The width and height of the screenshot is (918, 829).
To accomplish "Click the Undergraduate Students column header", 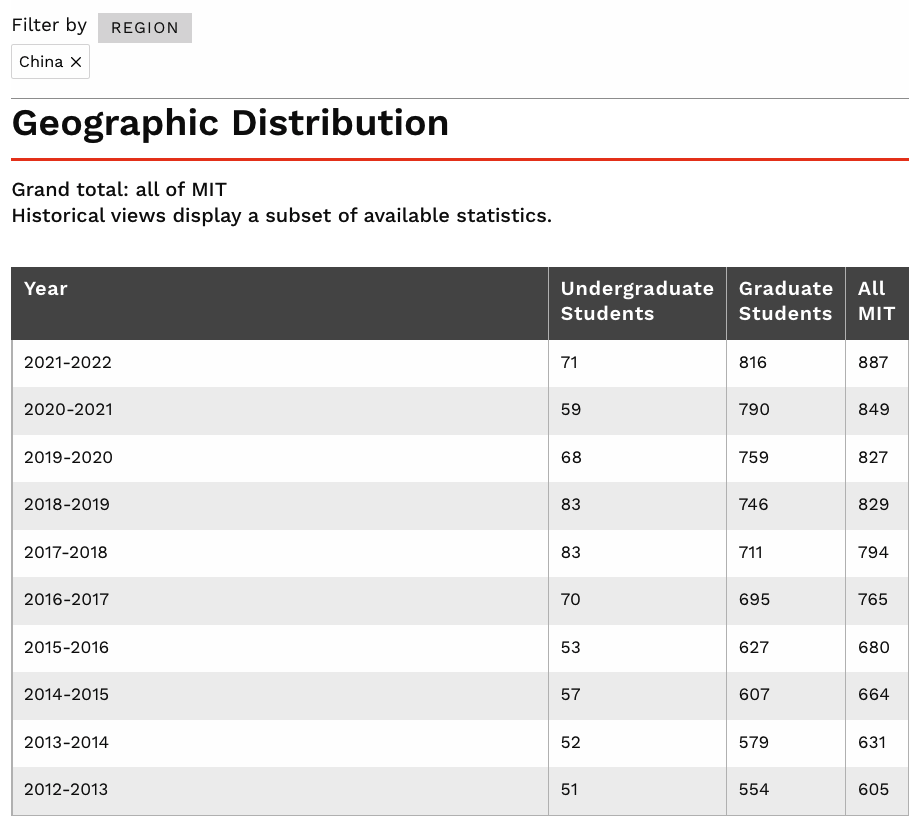I will pyautogui.click(x=637, y=301).
